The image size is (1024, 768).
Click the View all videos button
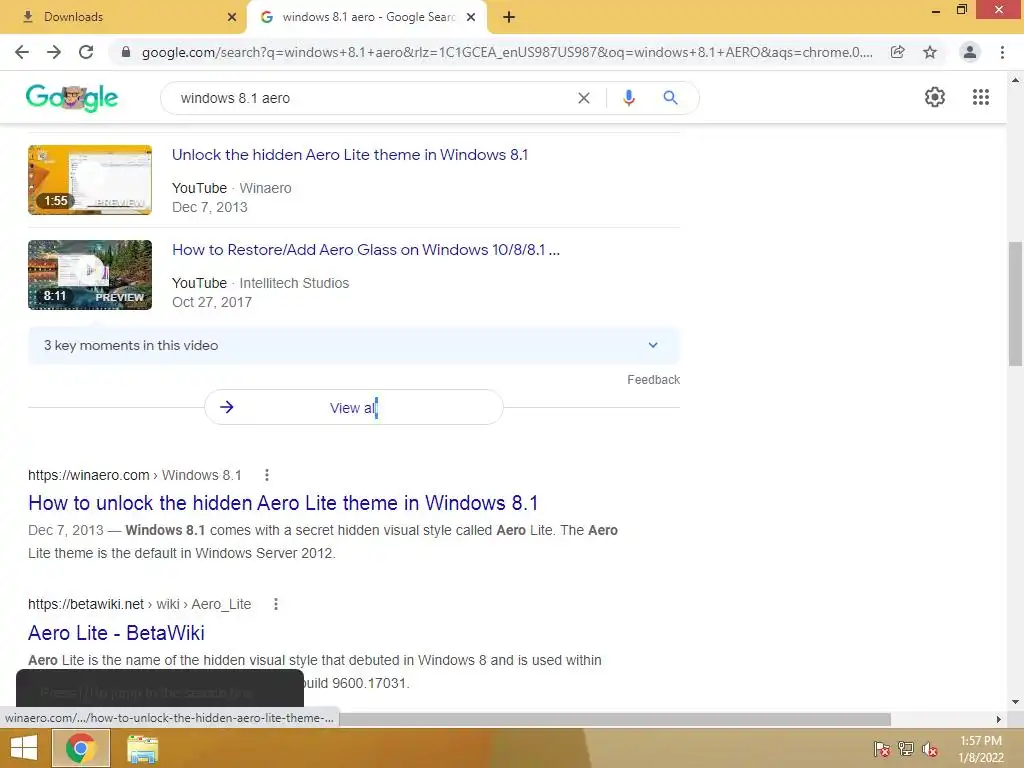tap(353, 408)
